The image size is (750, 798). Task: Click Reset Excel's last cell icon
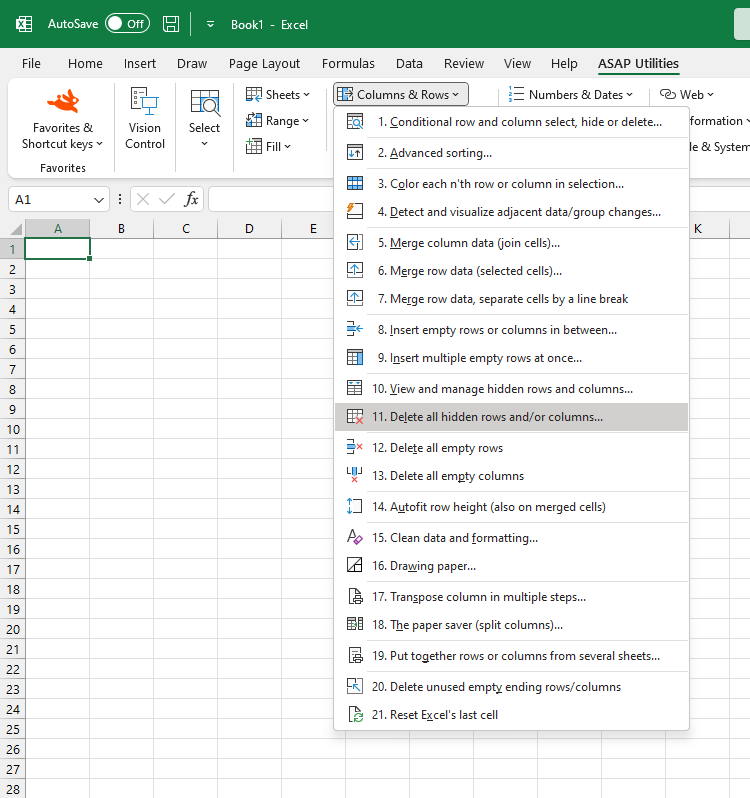[x=355, y=715]
